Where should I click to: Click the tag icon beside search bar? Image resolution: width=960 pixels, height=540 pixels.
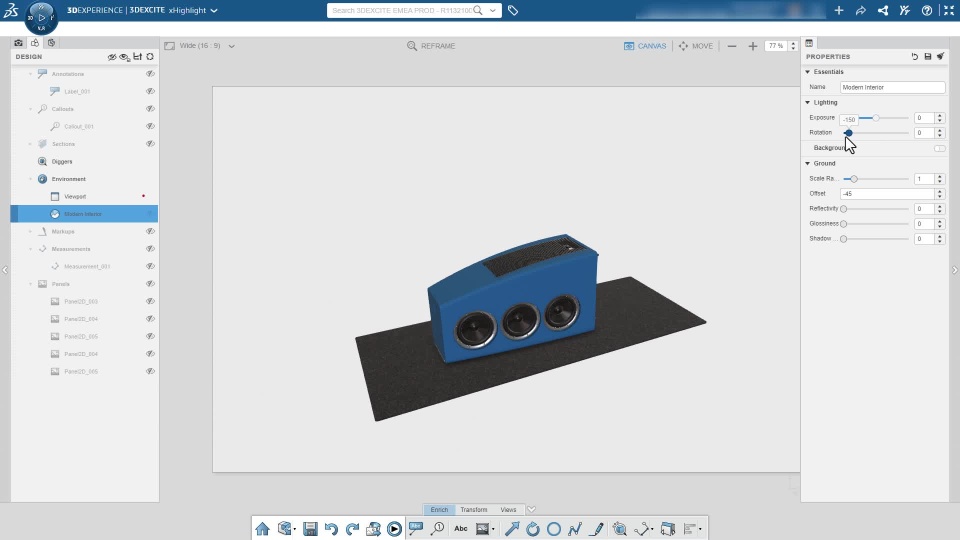click(513, 10)
